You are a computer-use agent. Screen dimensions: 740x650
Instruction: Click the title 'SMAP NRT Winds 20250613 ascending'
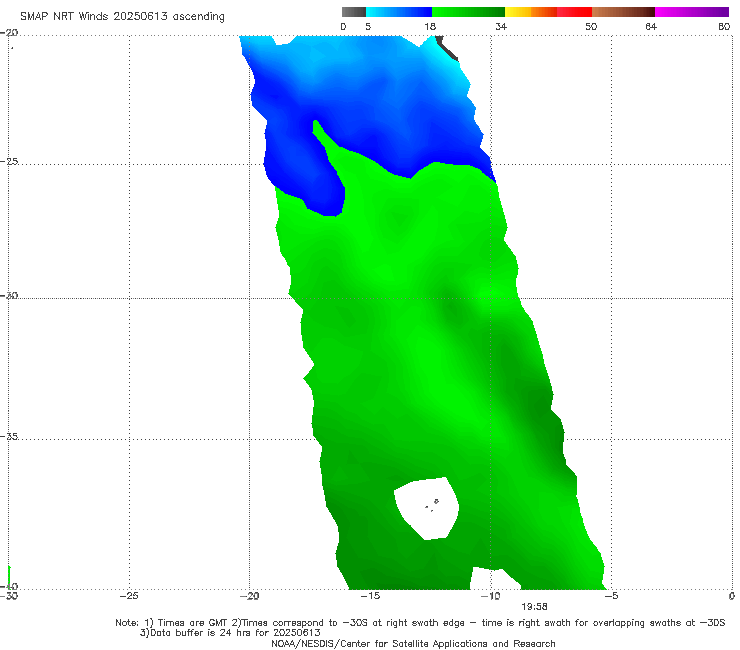tap(122, 16)
